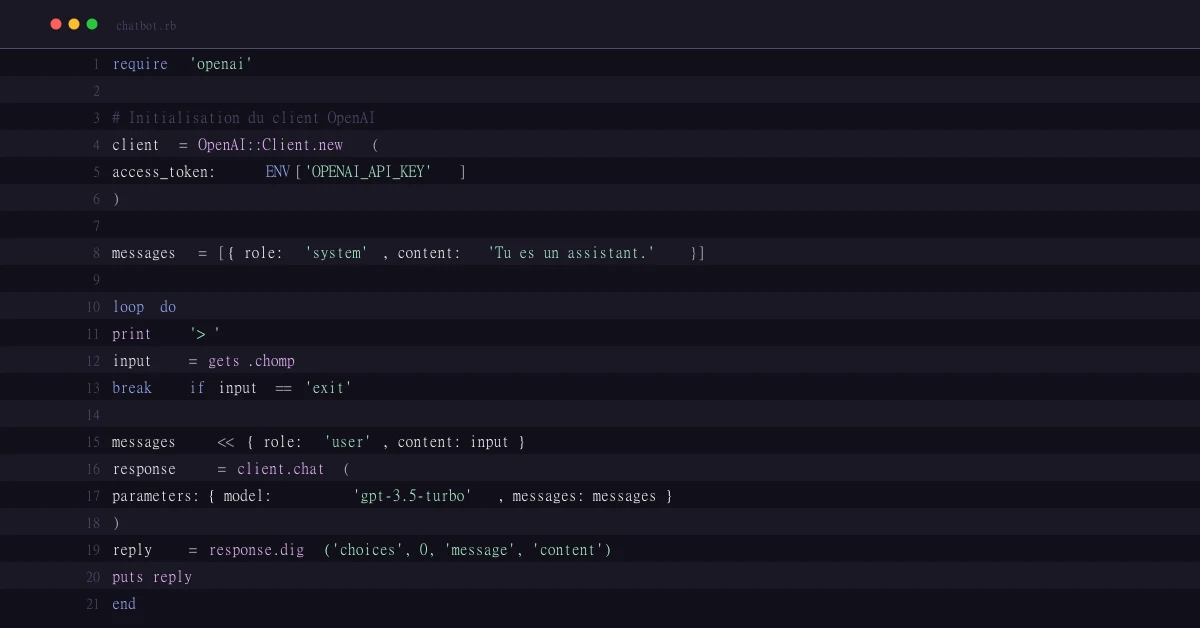Screen dimensions: 1200x628
Task: Click 'loop' keyword on line 10
Action: pyautogui.click(x=128, y=307)
